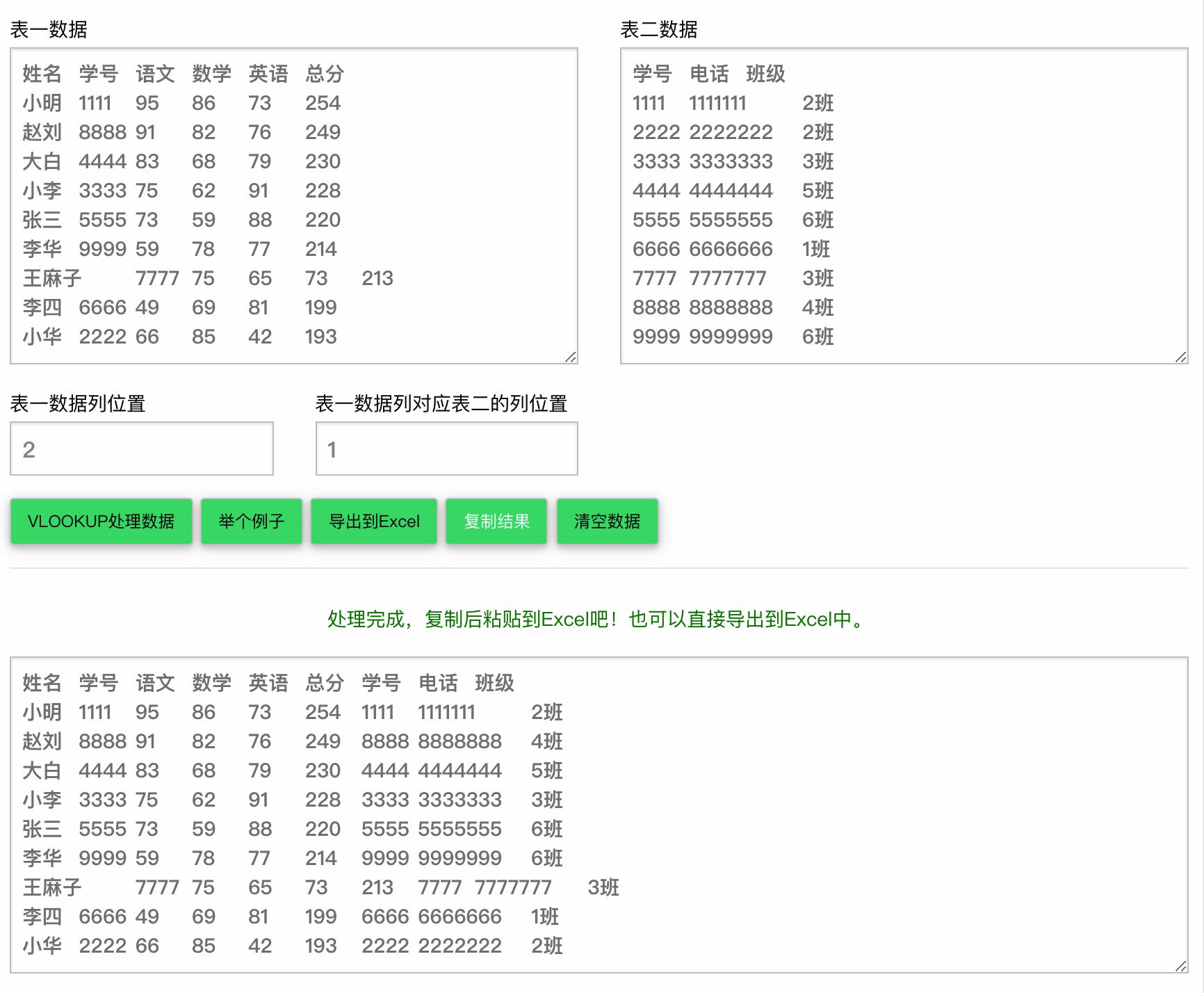Click the 导出到Excel export button

tap(373, 521)
